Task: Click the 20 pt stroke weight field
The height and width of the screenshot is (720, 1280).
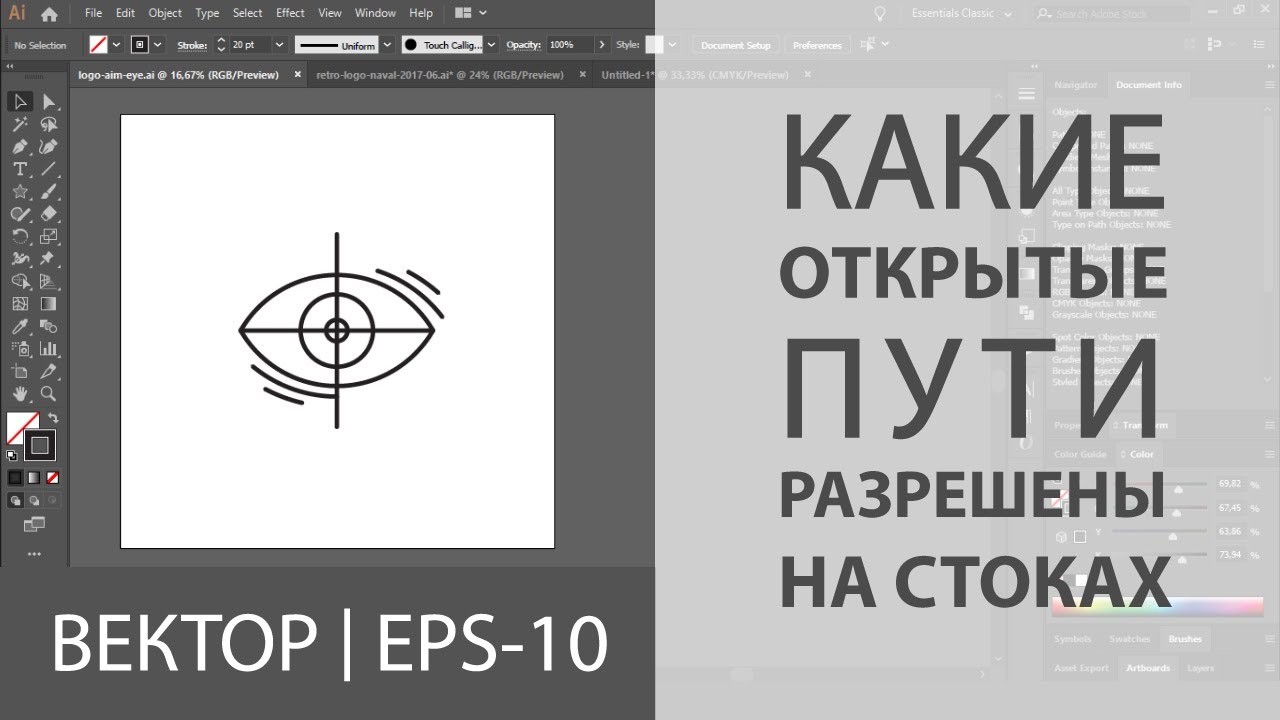Action: click(250, 45)
